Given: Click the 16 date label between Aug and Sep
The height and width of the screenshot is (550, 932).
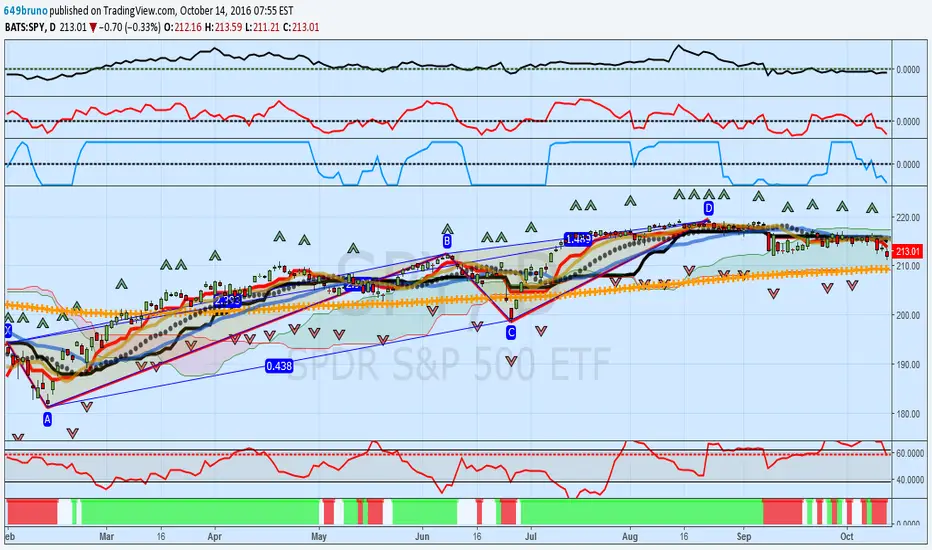Looking at the screenshot, I should tap(684, 536).
